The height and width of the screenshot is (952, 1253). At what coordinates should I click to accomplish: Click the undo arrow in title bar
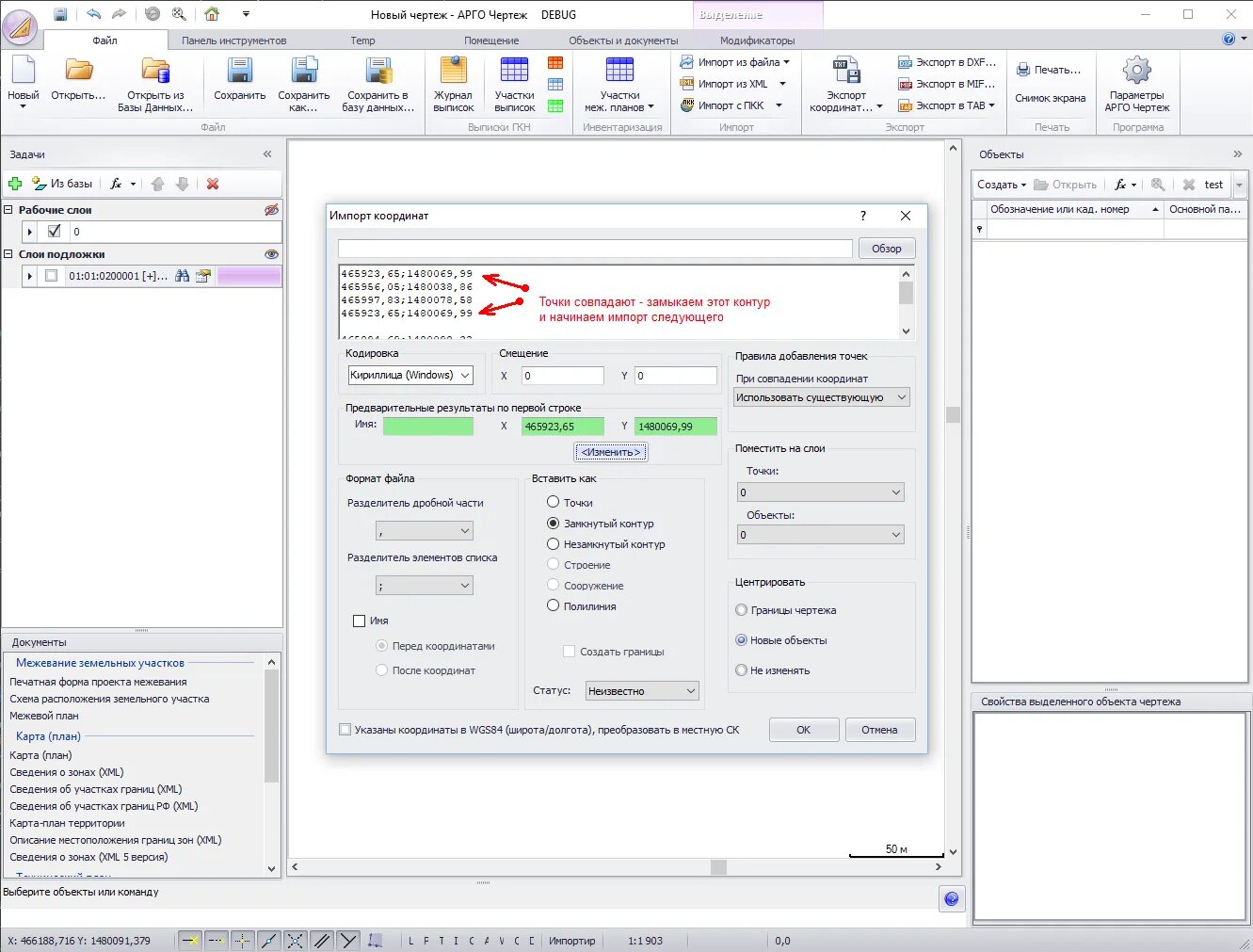(93, 14)
